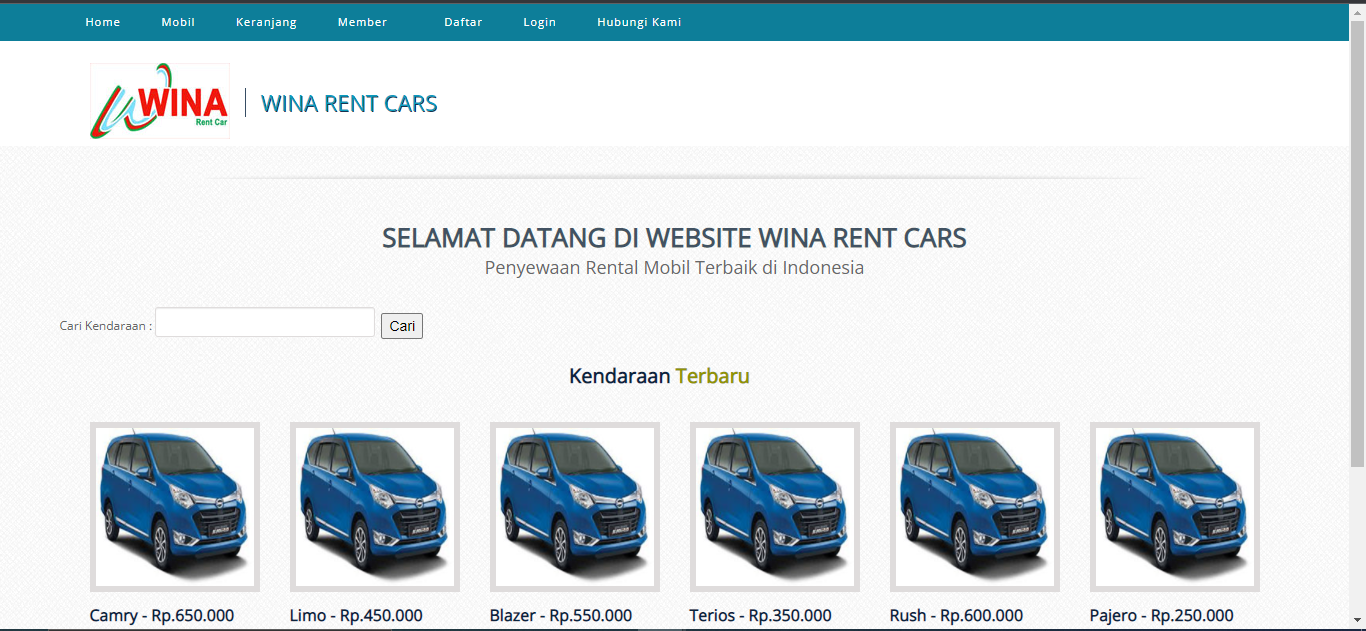Click the Terios - Rp.350.000 label
The image size is (1366, 631).
[x=760, y=615]
